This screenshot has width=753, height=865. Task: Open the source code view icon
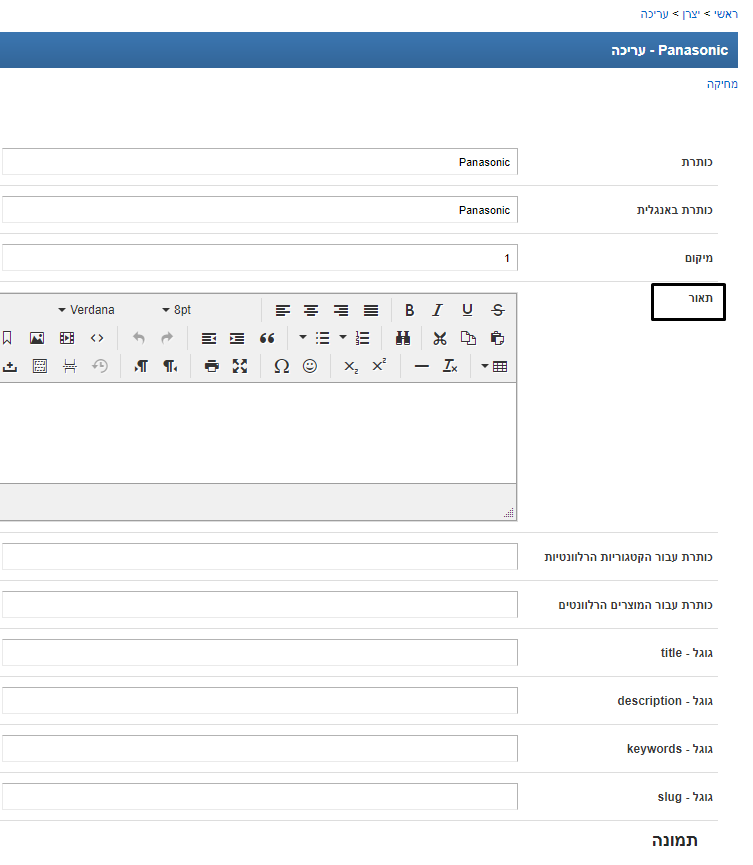point(97,338)
